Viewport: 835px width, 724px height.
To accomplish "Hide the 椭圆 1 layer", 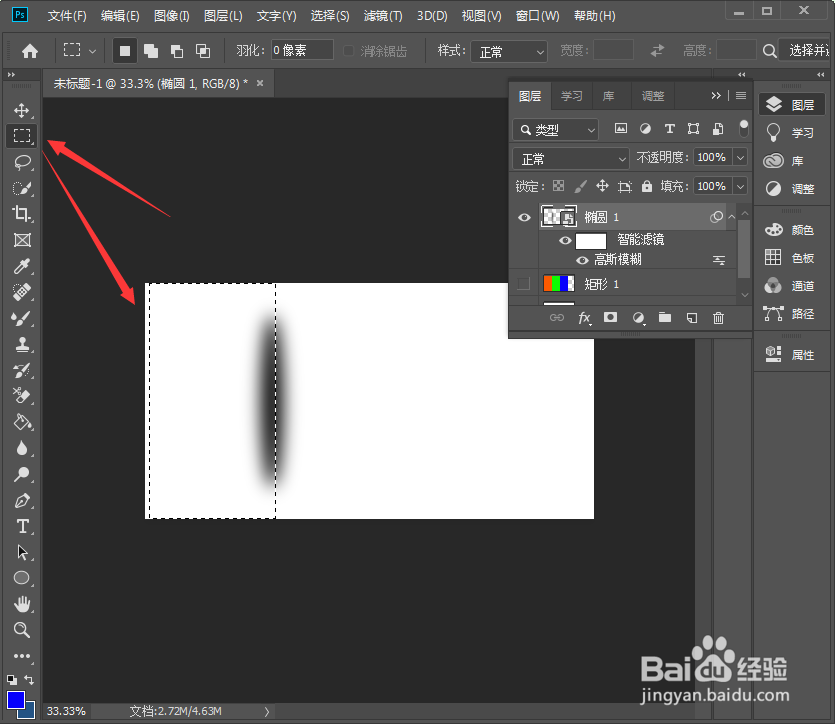I will [x=524, y=217].
